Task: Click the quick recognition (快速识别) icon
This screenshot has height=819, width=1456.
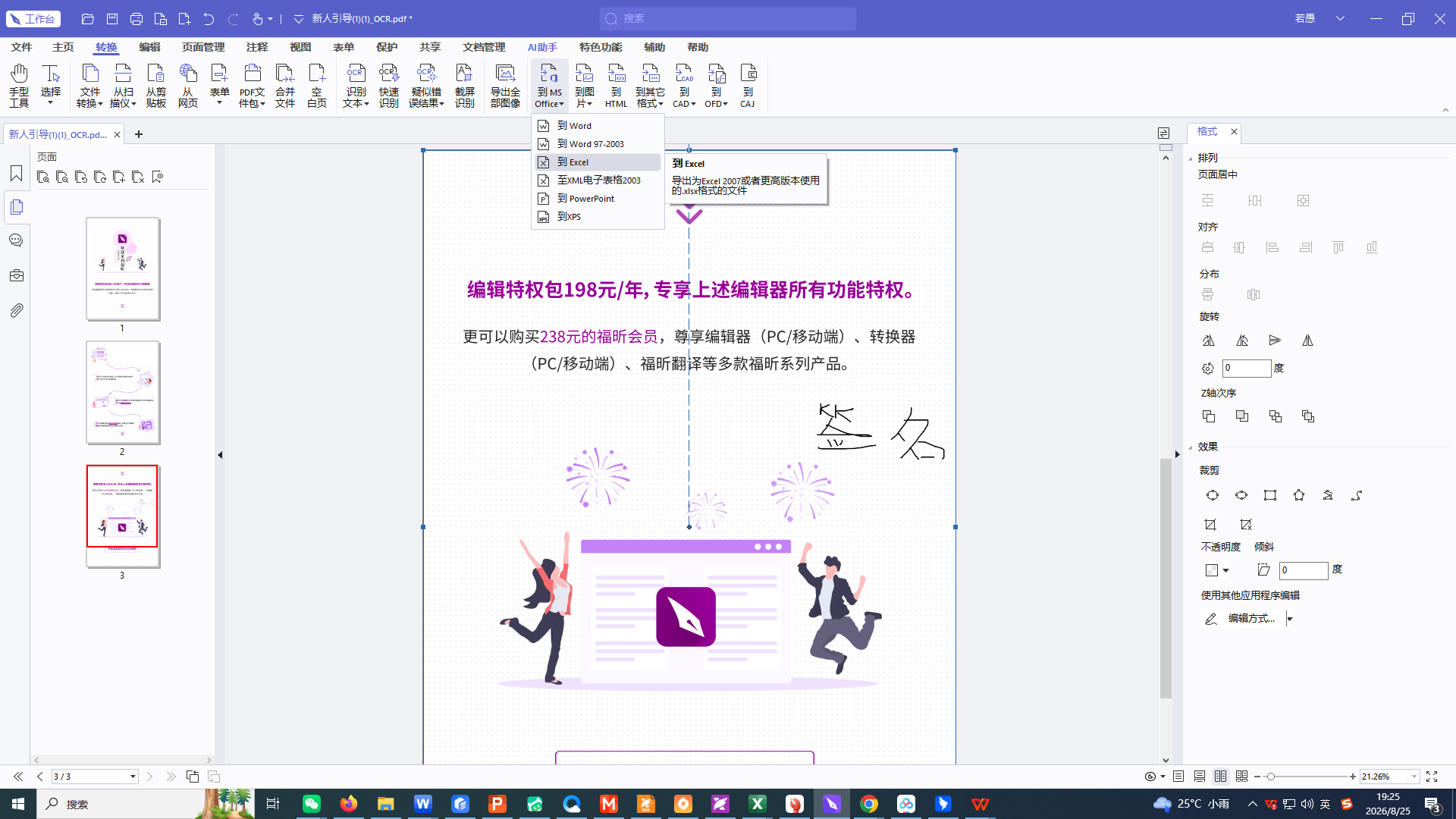Action: (388, 85)
